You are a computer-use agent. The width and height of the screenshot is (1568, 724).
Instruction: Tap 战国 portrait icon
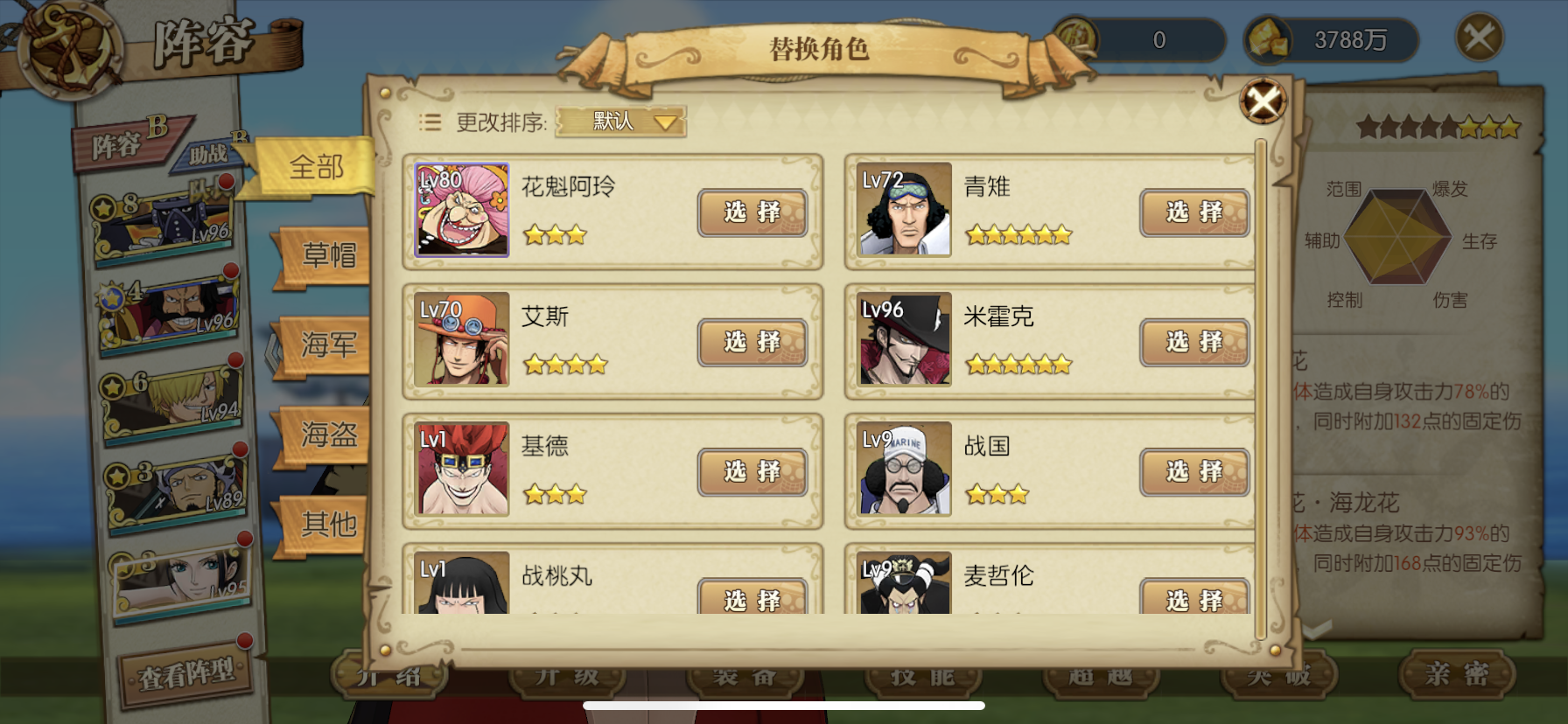coord(904,470)
